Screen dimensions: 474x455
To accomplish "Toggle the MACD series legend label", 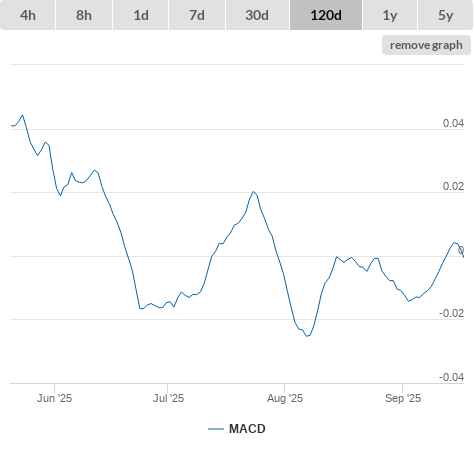I will pos(247,429).
